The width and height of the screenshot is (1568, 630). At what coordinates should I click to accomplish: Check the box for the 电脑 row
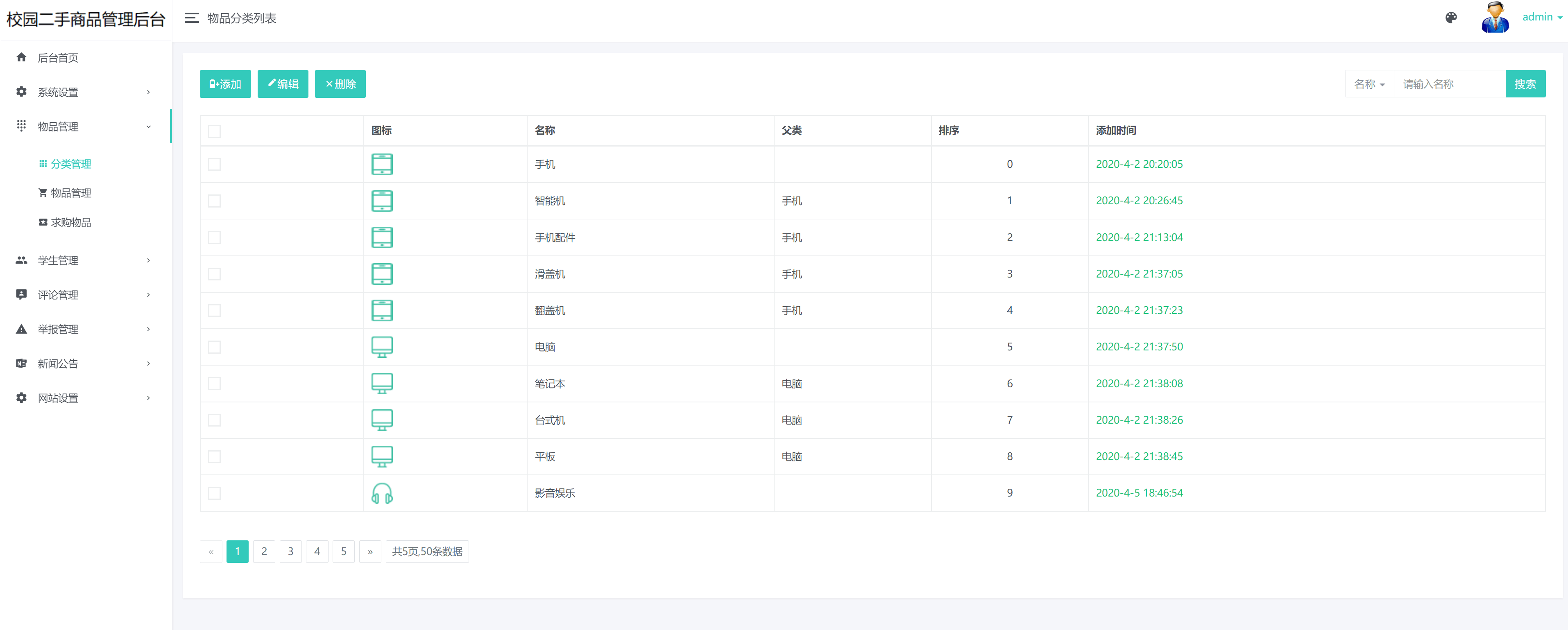214,347
